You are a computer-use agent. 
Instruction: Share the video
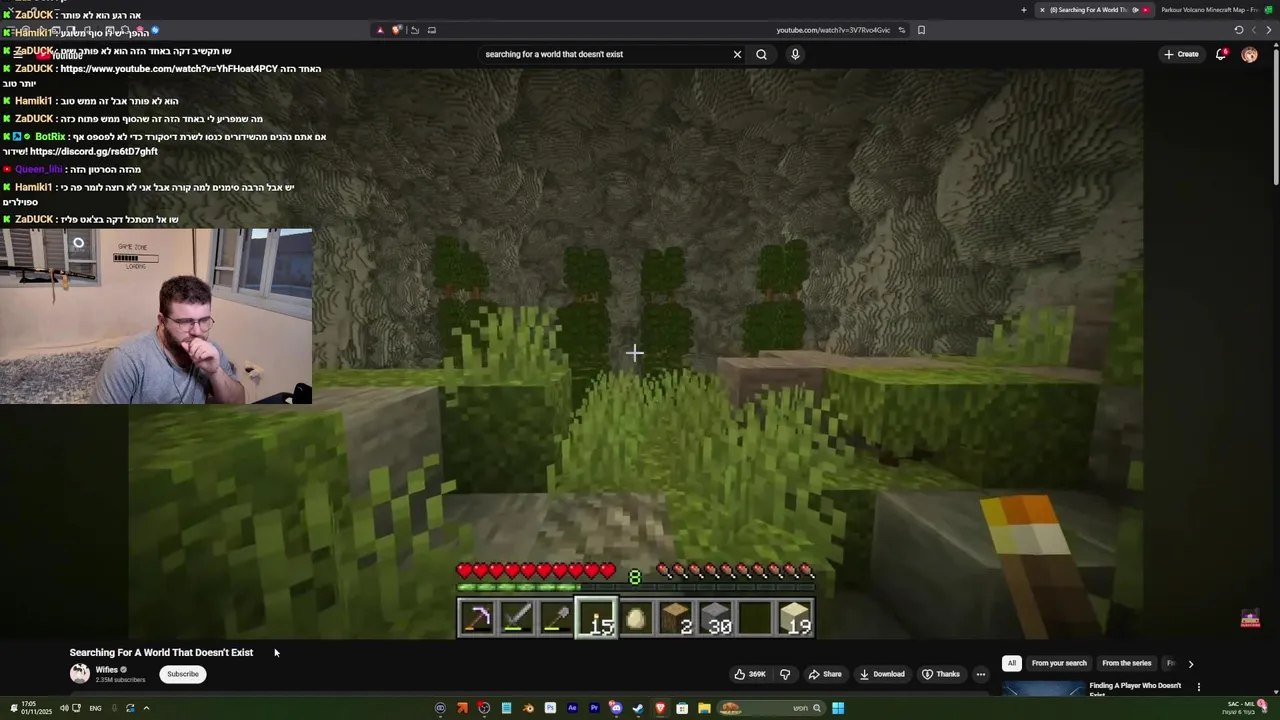825,674
